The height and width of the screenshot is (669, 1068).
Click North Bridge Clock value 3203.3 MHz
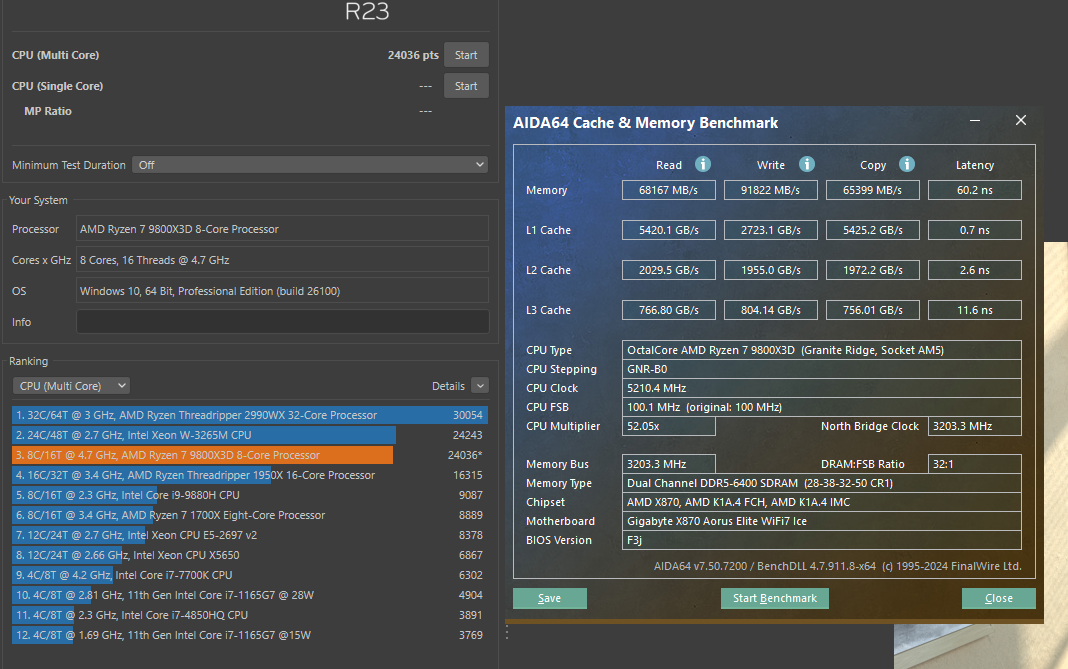(x=975, y=426)
